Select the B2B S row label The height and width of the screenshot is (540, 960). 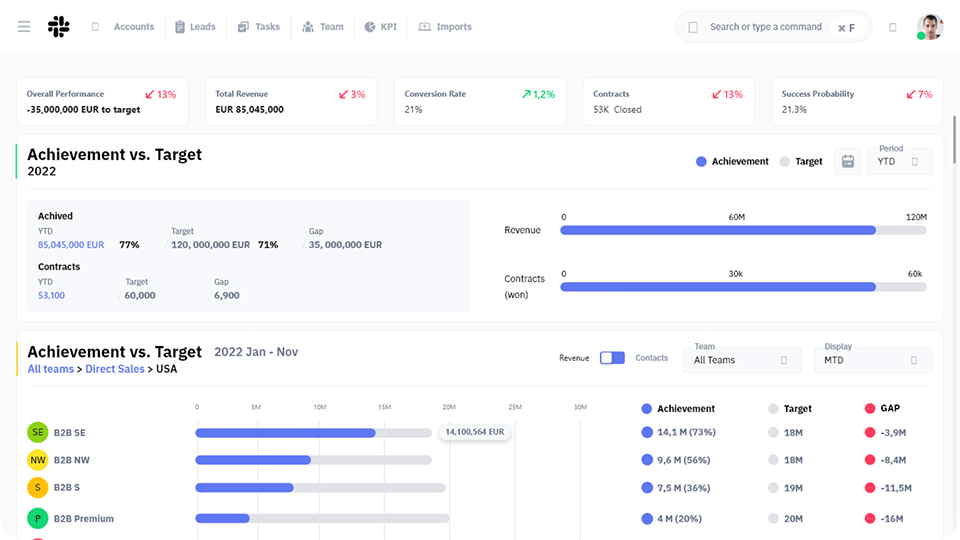67,488
